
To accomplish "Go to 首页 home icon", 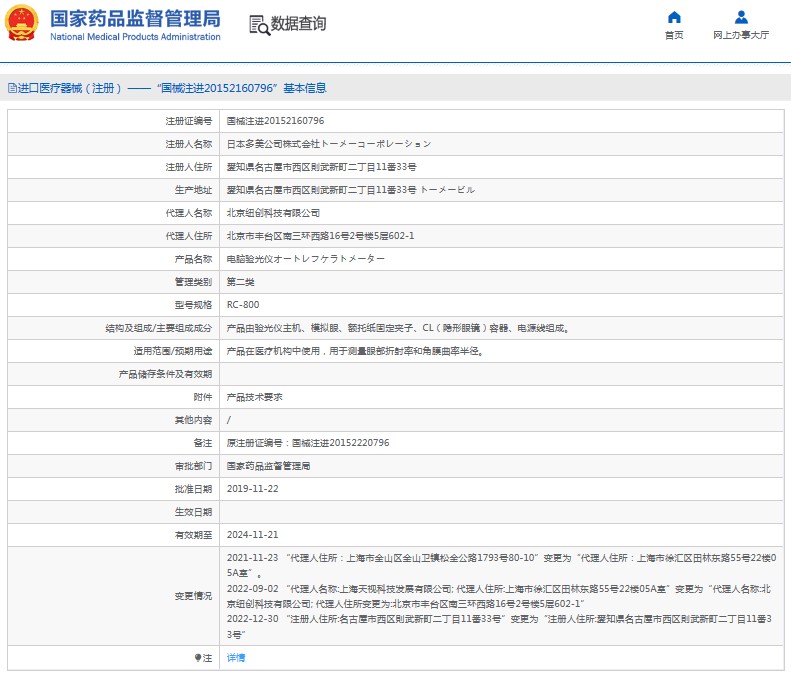I will pos(674,17).
